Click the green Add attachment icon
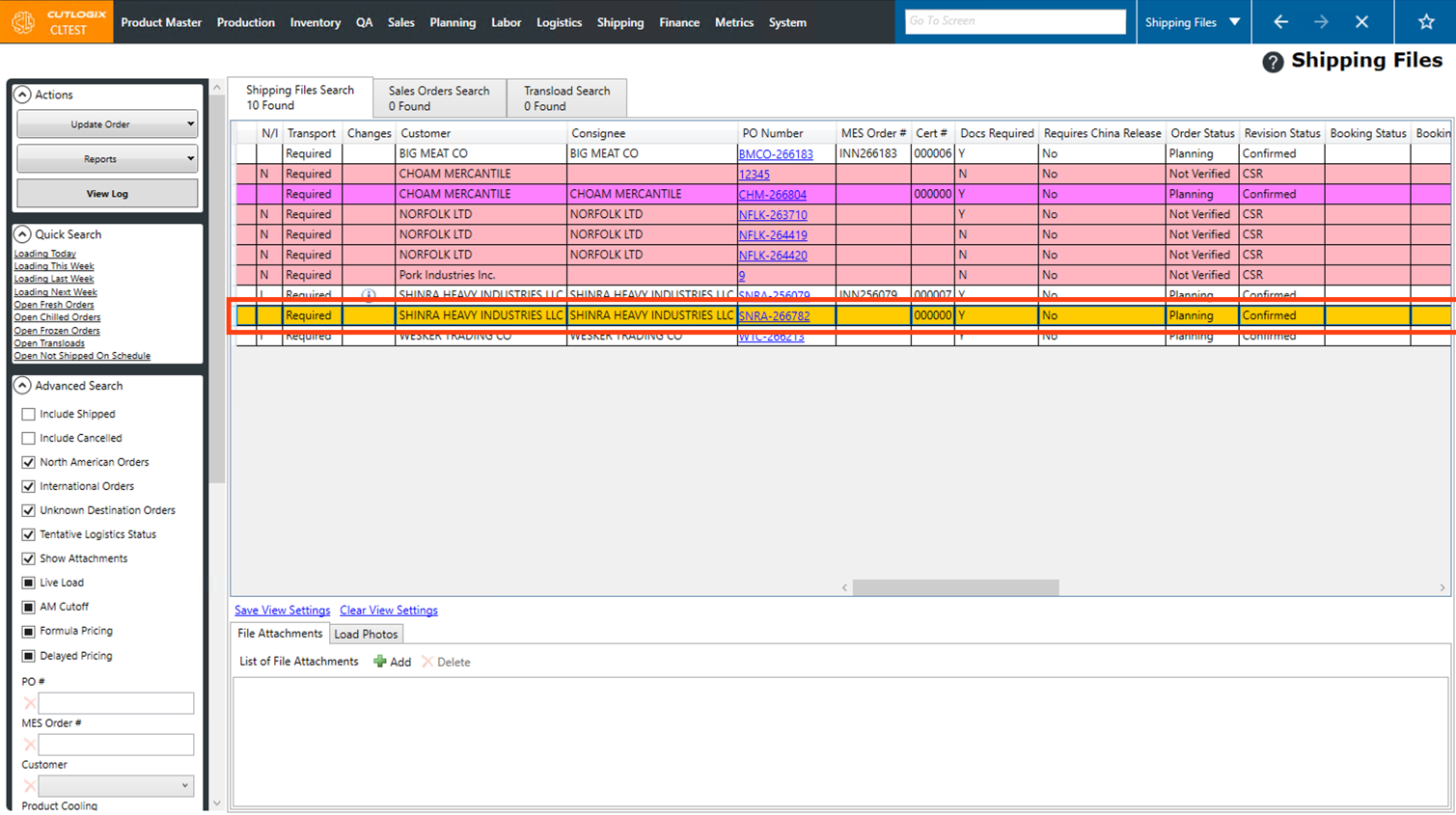This screenshot has width=1456, height=815. pyautogui.click(x=380, y=662)
